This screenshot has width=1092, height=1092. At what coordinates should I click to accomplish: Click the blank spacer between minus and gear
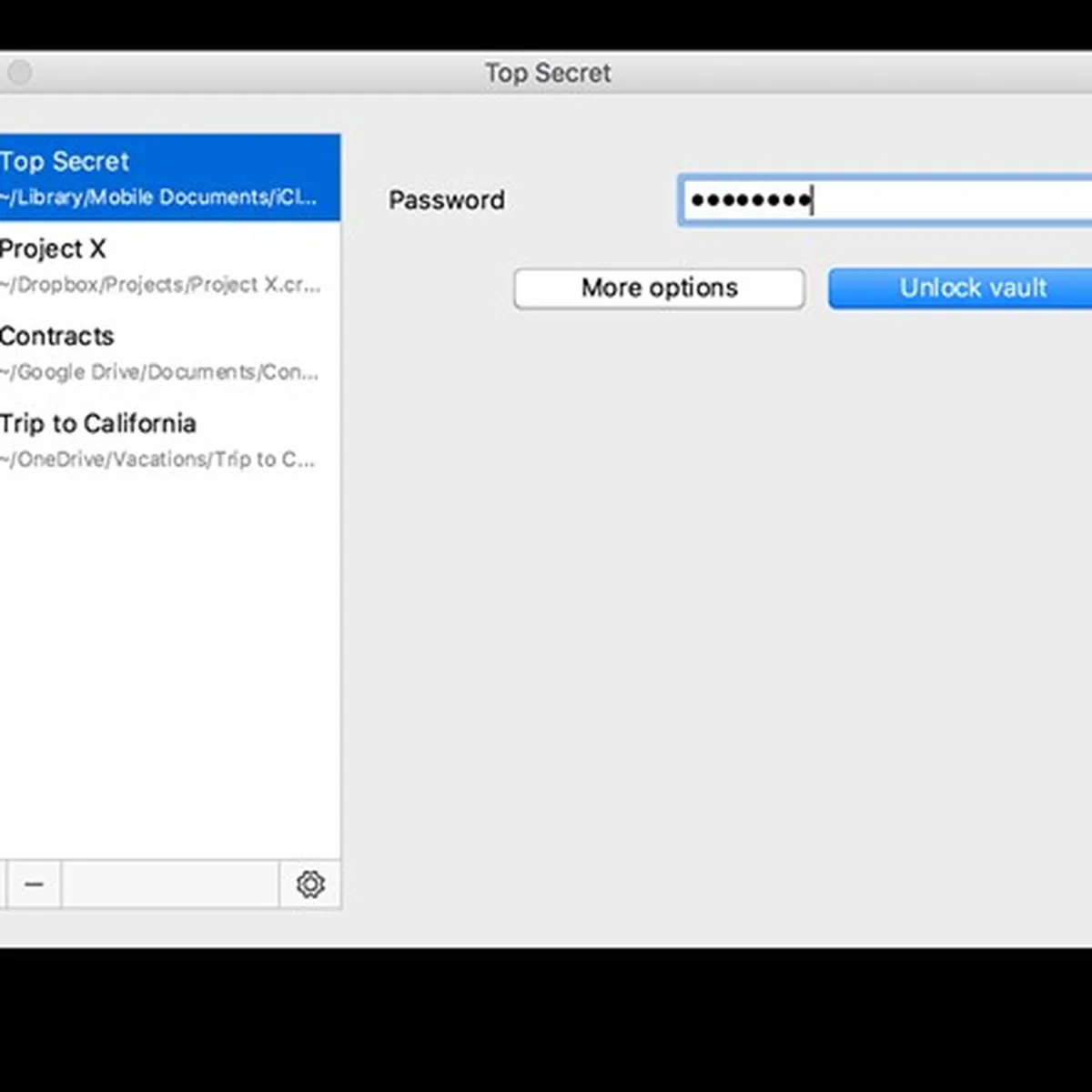coord(169,884)
